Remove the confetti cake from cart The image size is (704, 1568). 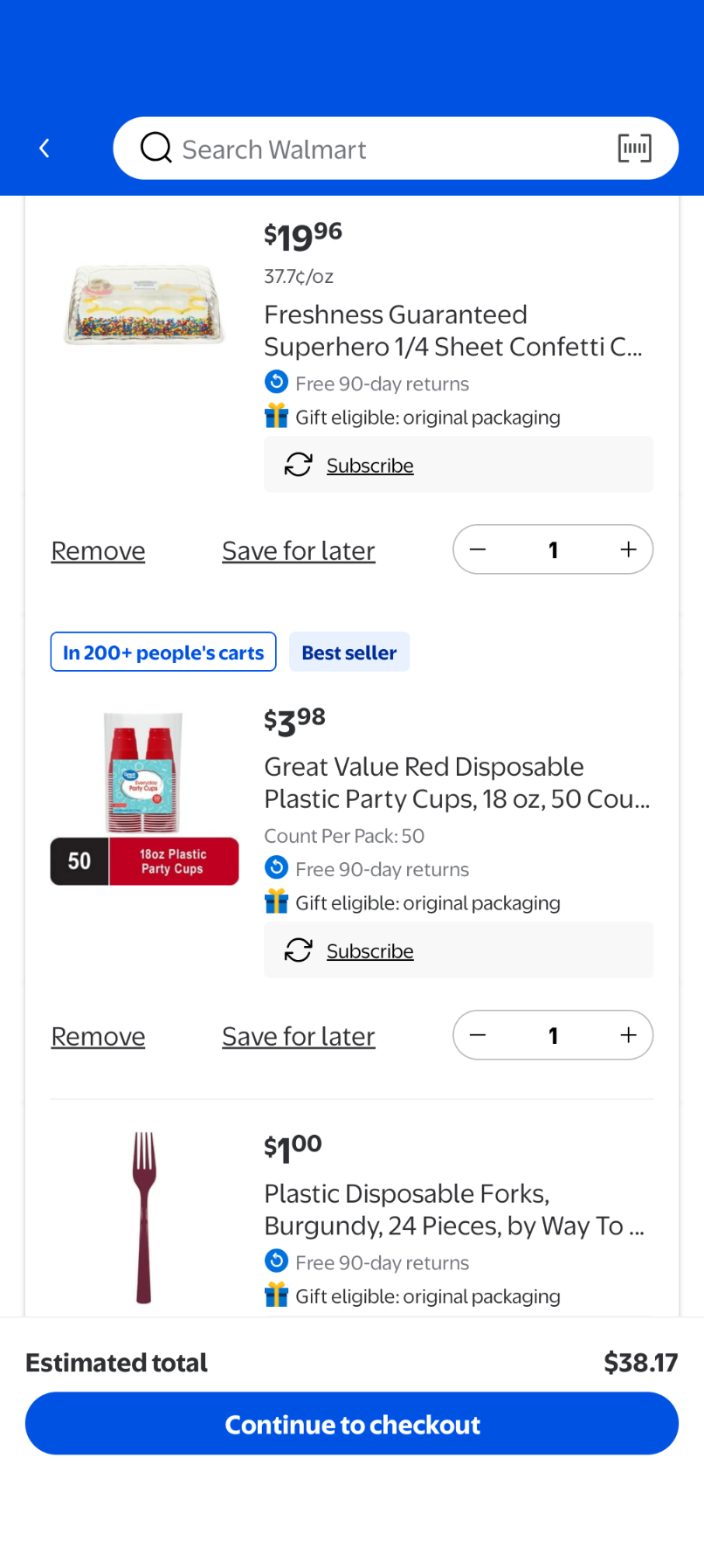(98, 551)
